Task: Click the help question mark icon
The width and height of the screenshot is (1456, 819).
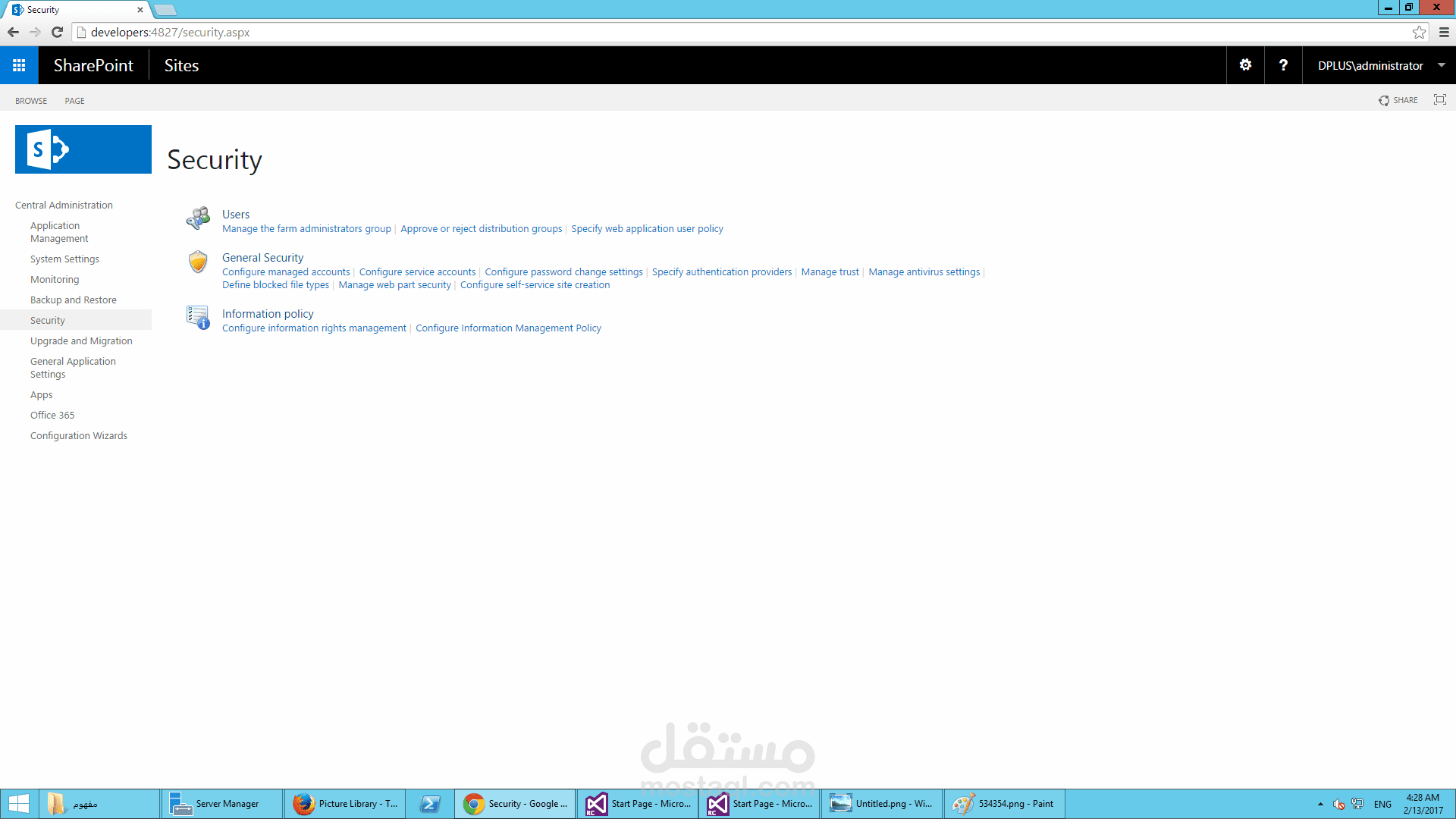Action: click(x=1283, y=65)
